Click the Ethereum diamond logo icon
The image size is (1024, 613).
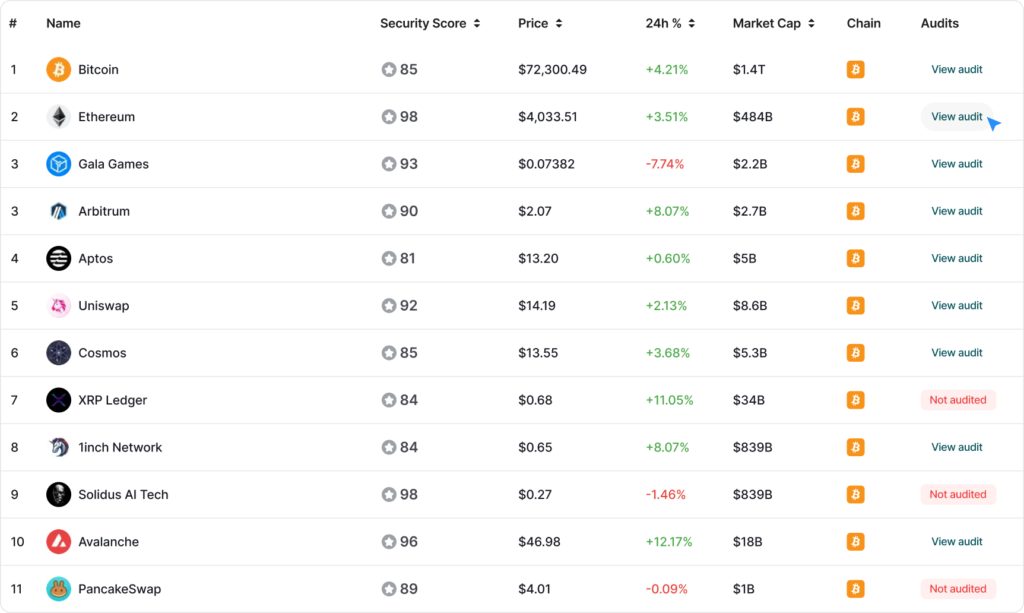59,117
